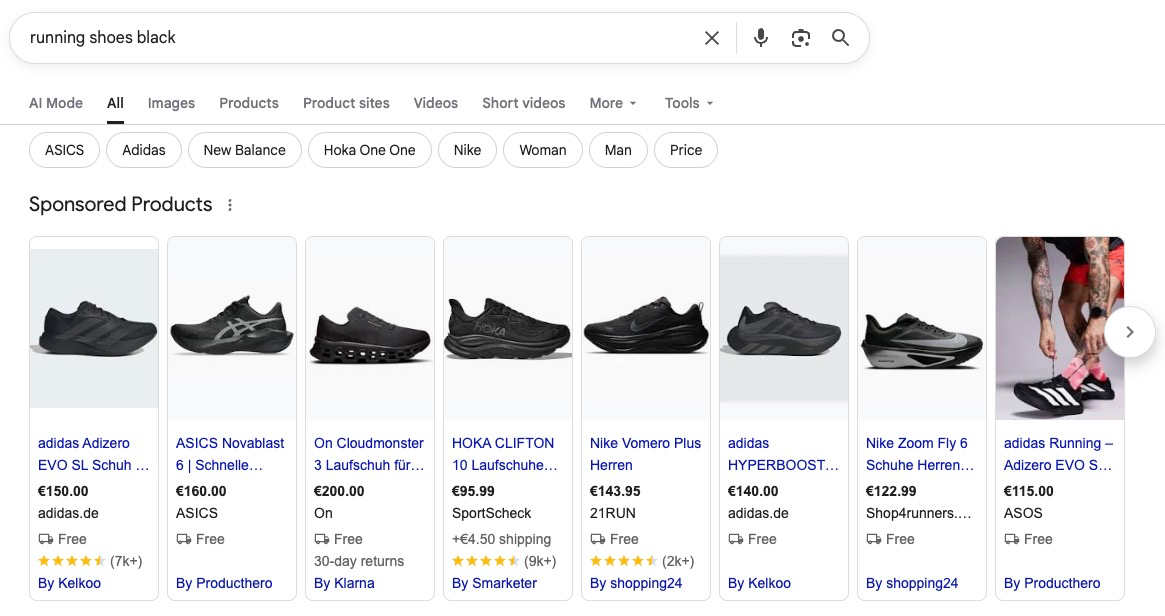
Task: Switch to the Images tab
Action: click(171, 103)
